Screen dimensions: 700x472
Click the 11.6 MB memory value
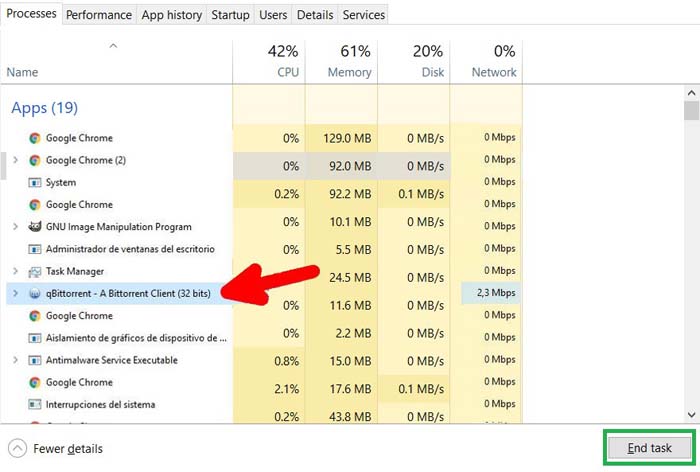[x=350, y=305]
